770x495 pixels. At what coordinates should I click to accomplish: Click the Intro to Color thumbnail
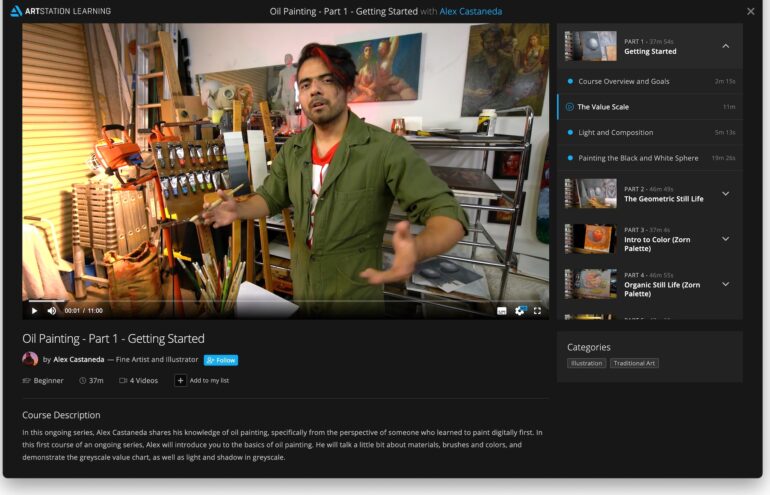[591, 239]
